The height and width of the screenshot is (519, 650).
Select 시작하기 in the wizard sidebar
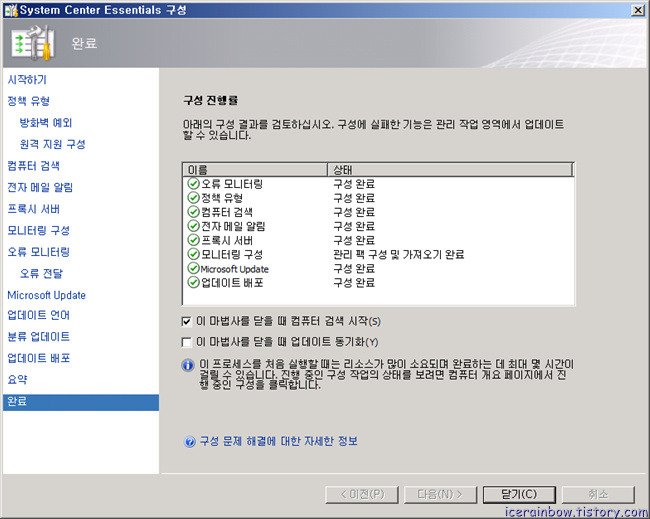[27, 79]
